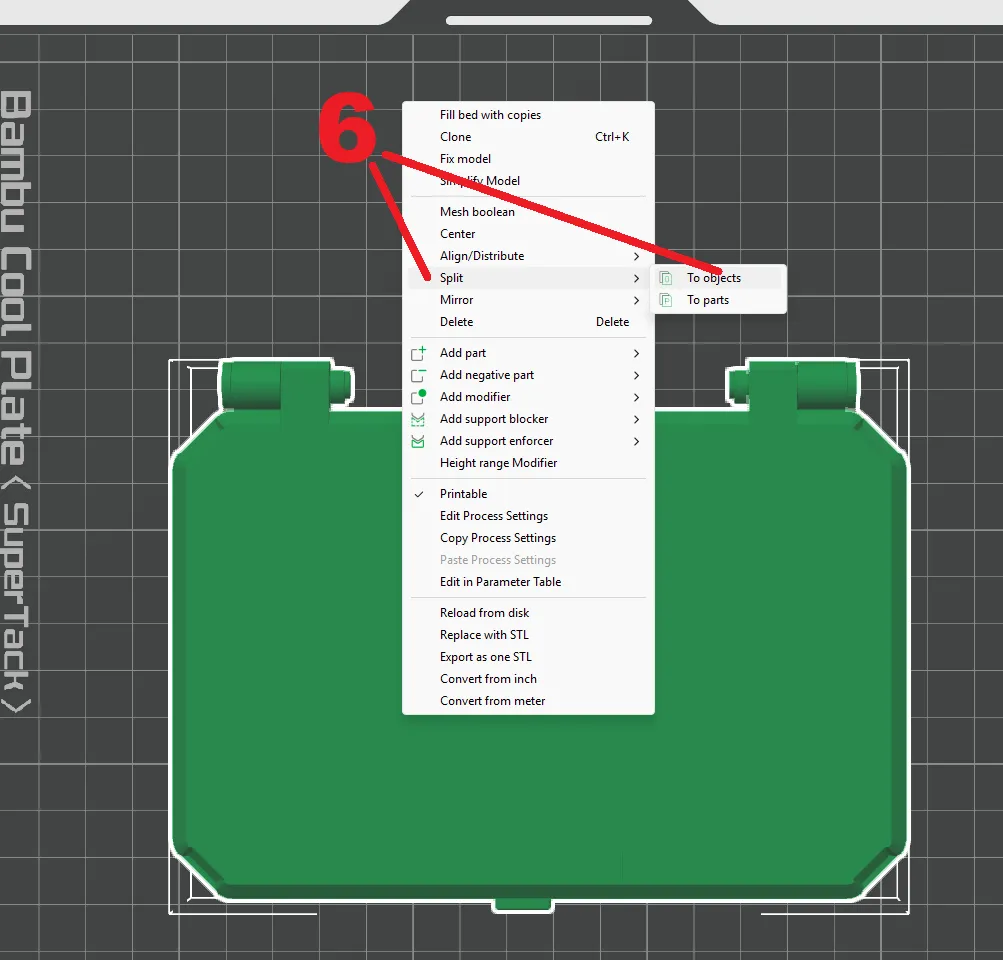Choose Fill bed with copies
The width and height of the screenshot is (1003, 960).
(x=528, y=115)
